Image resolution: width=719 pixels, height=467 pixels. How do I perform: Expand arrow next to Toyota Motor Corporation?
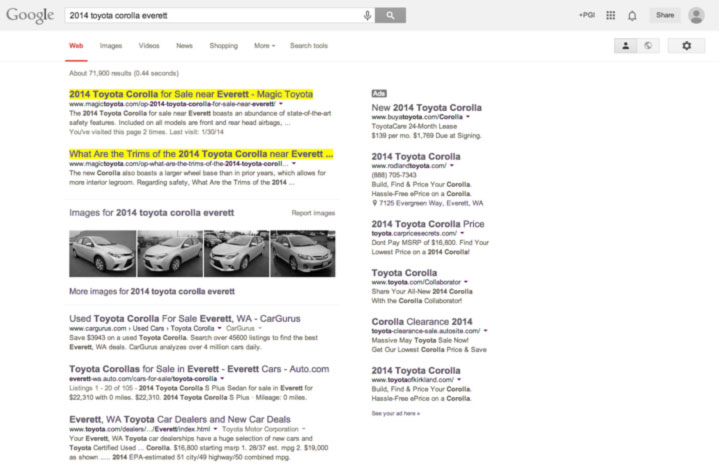[x=304, y=429]
